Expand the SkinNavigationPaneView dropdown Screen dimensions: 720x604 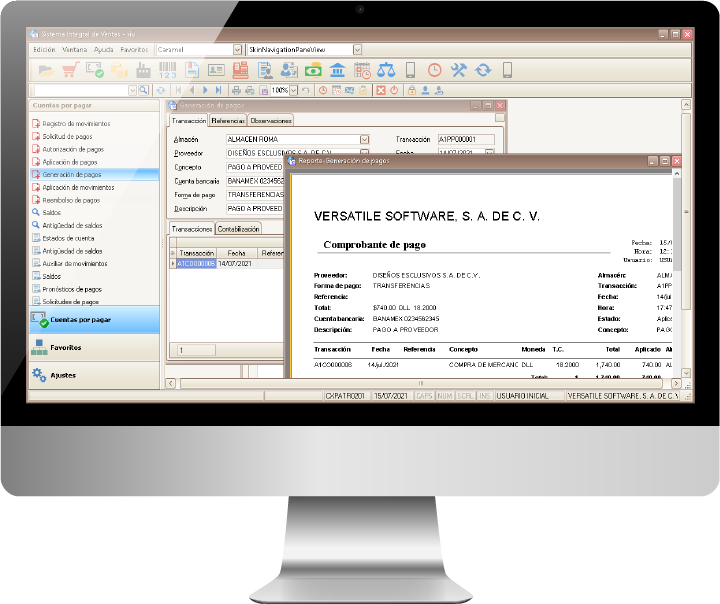click(x=357, y=50)
